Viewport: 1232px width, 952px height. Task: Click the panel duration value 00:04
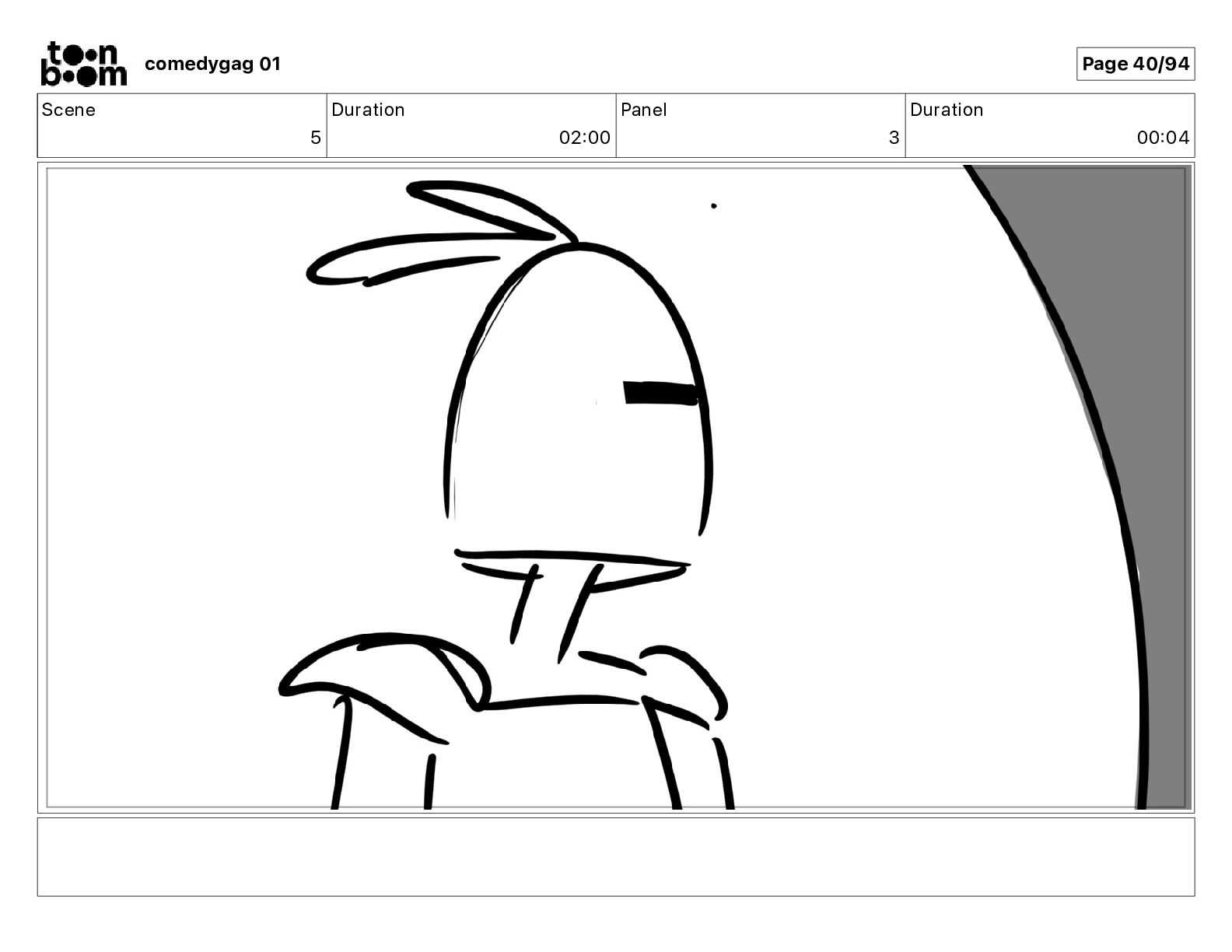(x=1163, y=138)
